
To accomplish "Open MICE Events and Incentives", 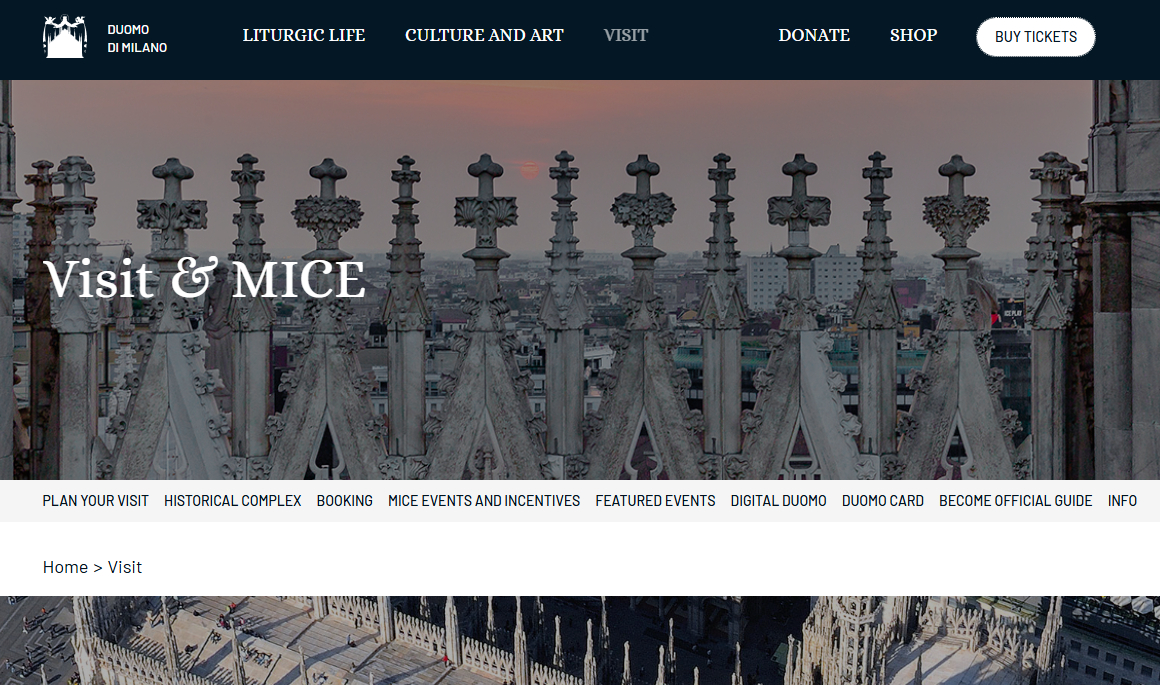I will (484, 501).
